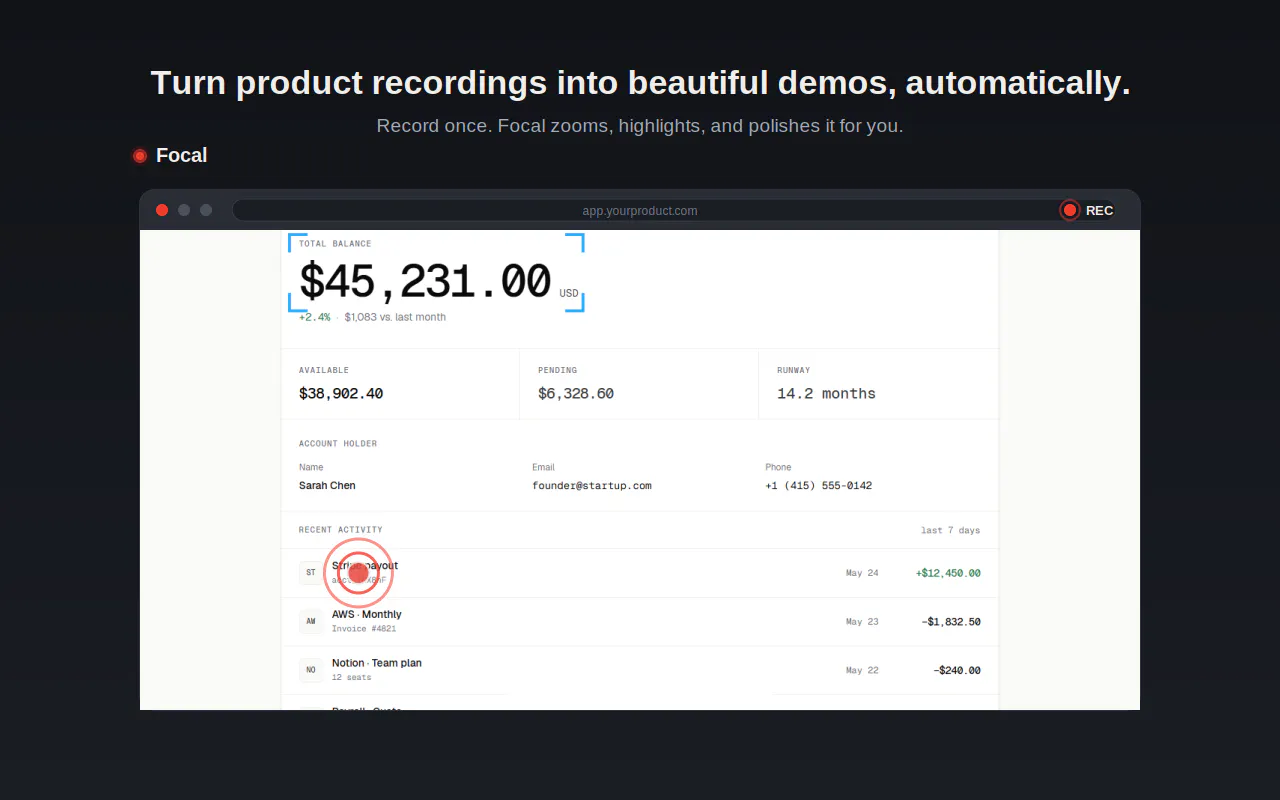1280x800 pixels.
Task: Click the account holder name Sarah Chen
Action: coord(327,485)
